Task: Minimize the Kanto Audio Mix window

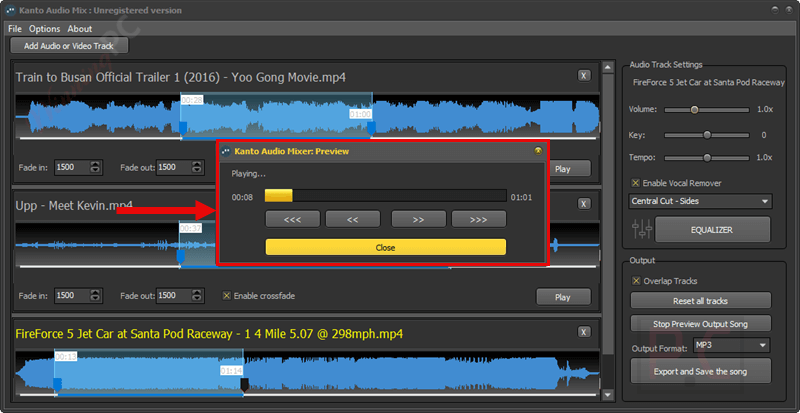Action: (x=774, y=10)
